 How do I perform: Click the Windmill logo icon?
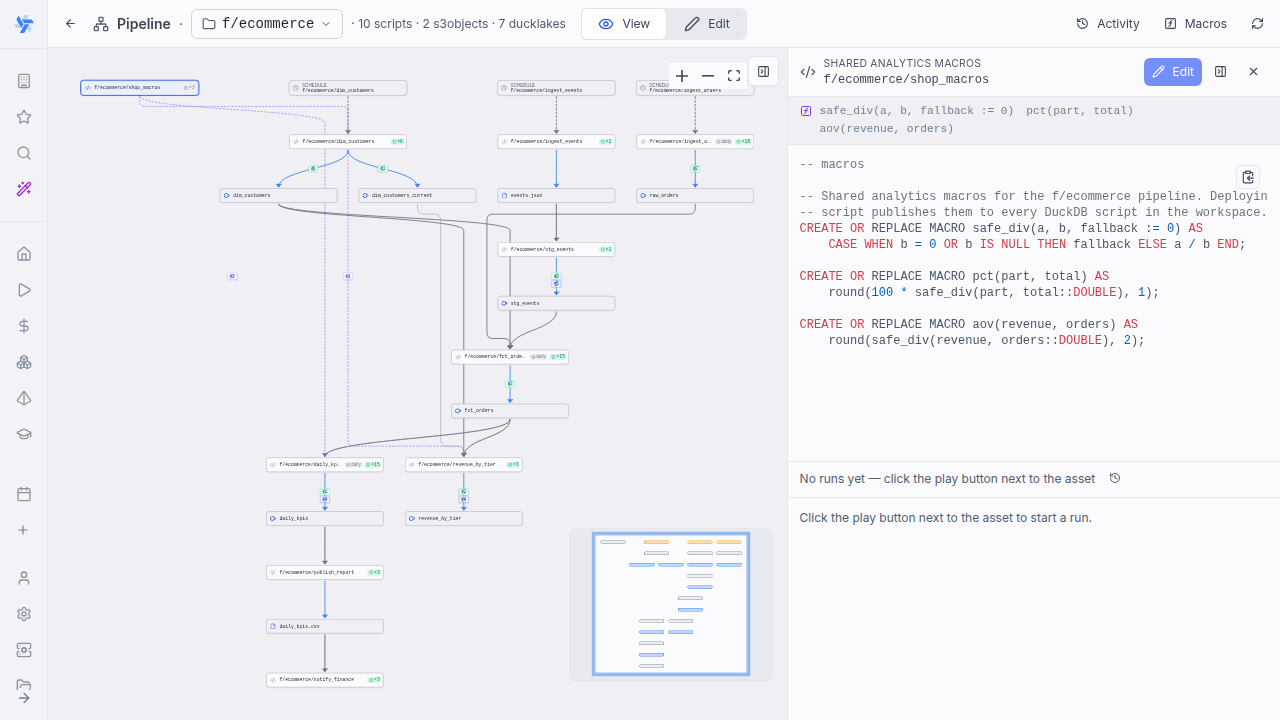point(24,24)
